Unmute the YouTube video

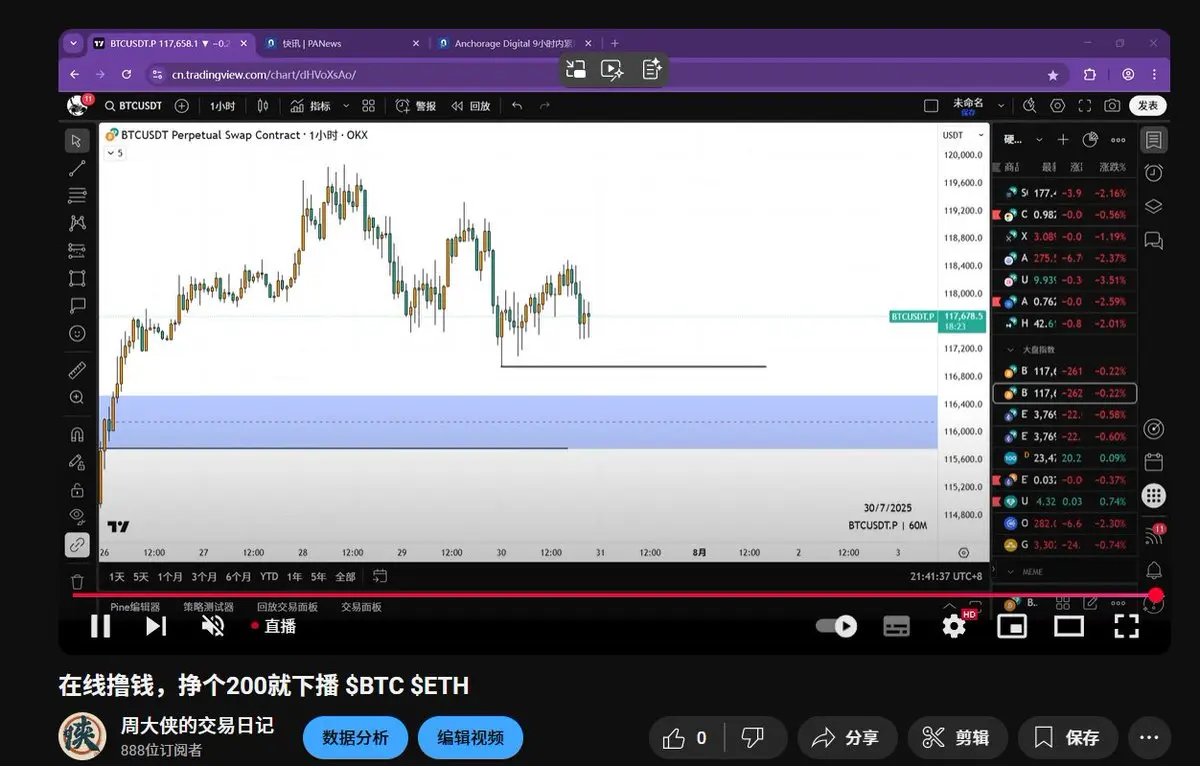click(213, 626)
